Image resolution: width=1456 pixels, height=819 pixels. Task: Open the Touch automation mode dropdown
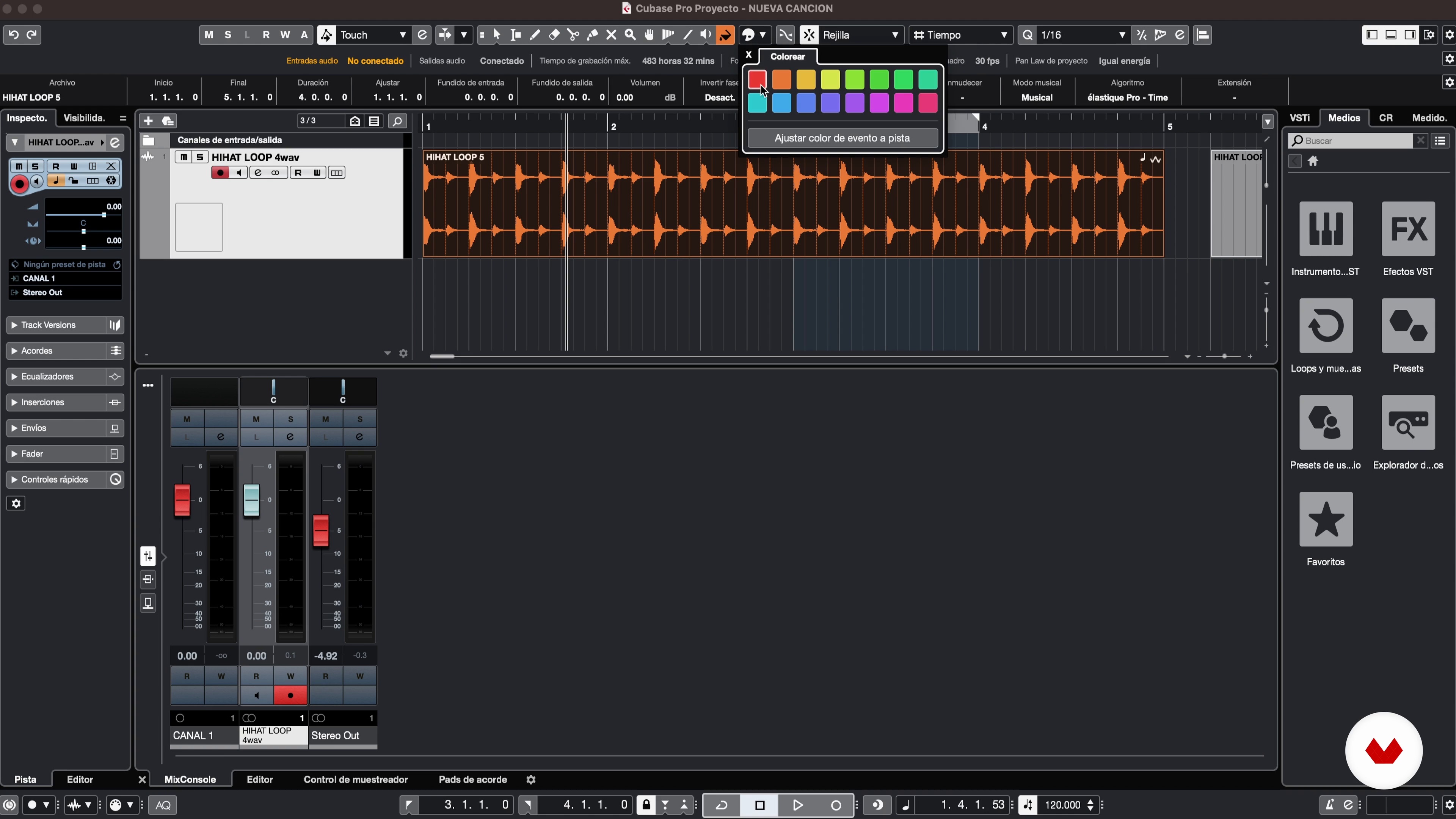point(373,35)
